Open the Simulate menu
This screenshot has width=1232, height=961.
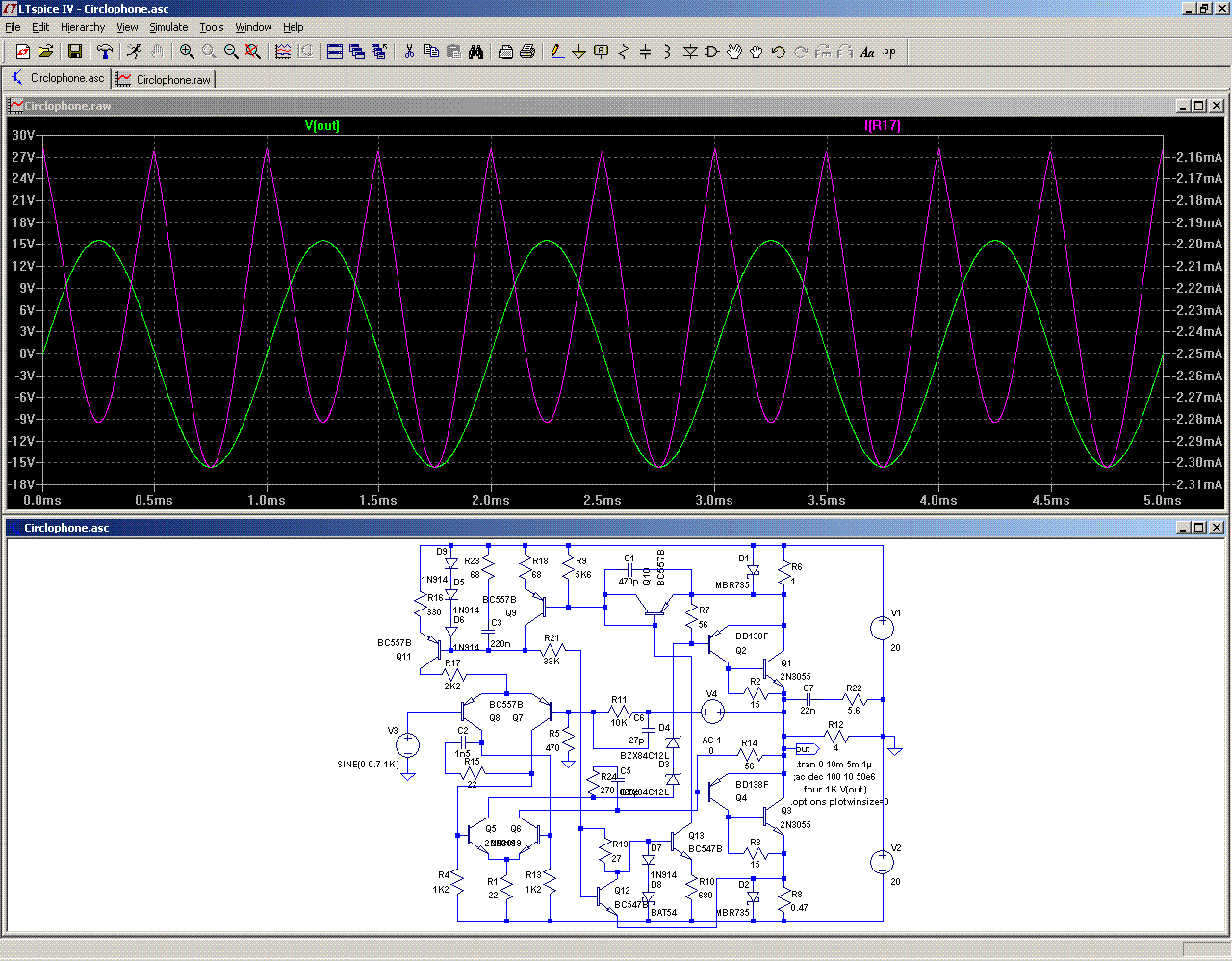168,27
